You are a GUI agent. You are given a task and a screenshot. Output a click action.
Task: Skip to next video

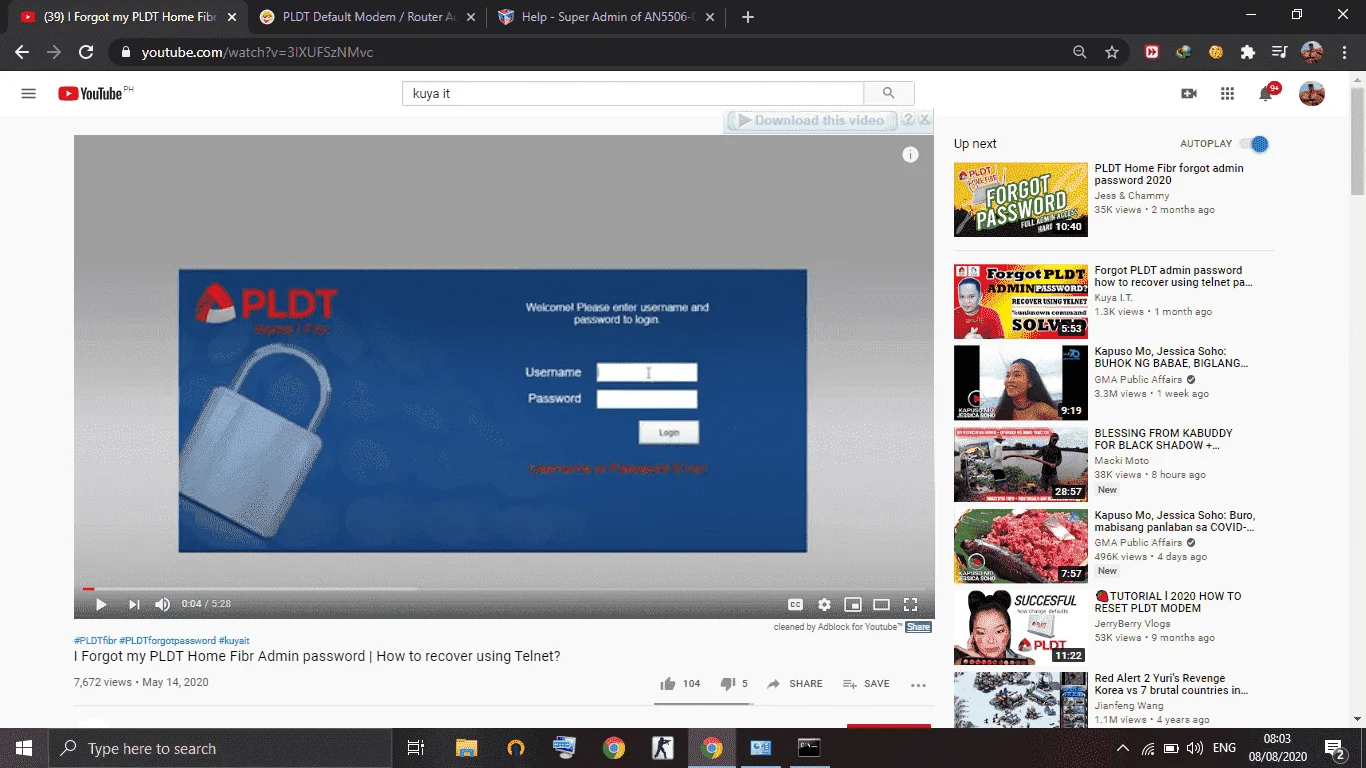pyautogui.click(x=133, y=604)
